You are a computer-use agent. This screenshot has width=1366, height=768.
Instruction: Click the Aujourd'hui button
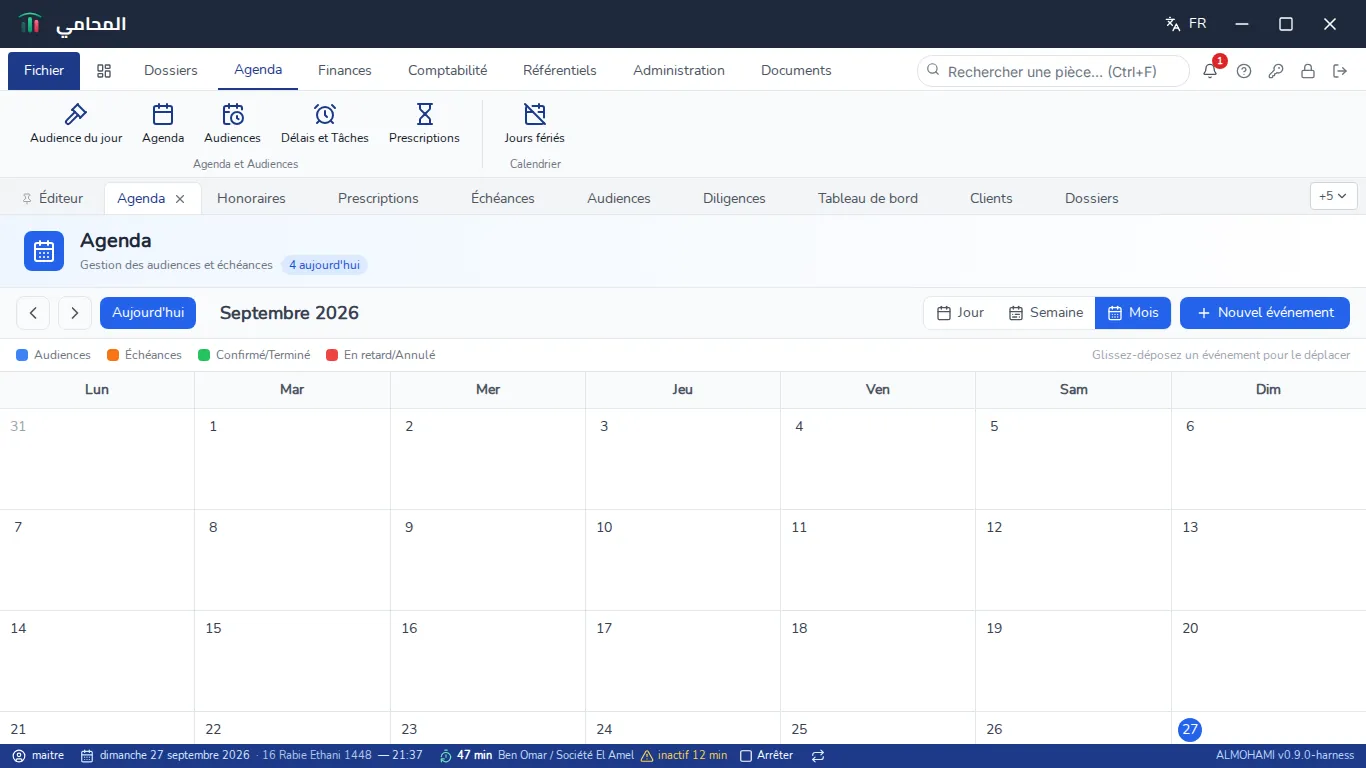pos(148,313)
